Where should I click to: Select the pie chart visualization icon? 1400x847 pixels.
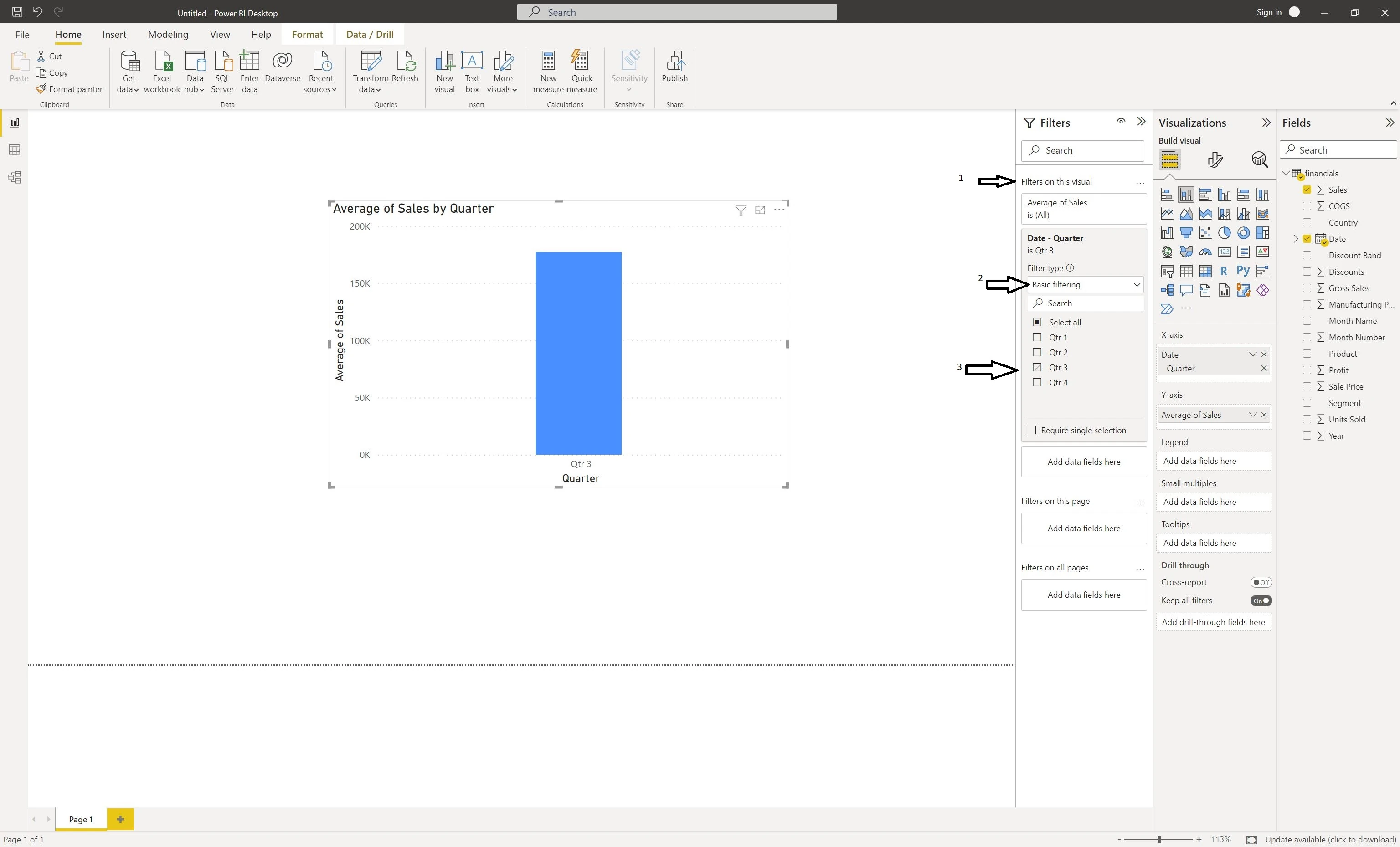click(x=1224, y=233)
